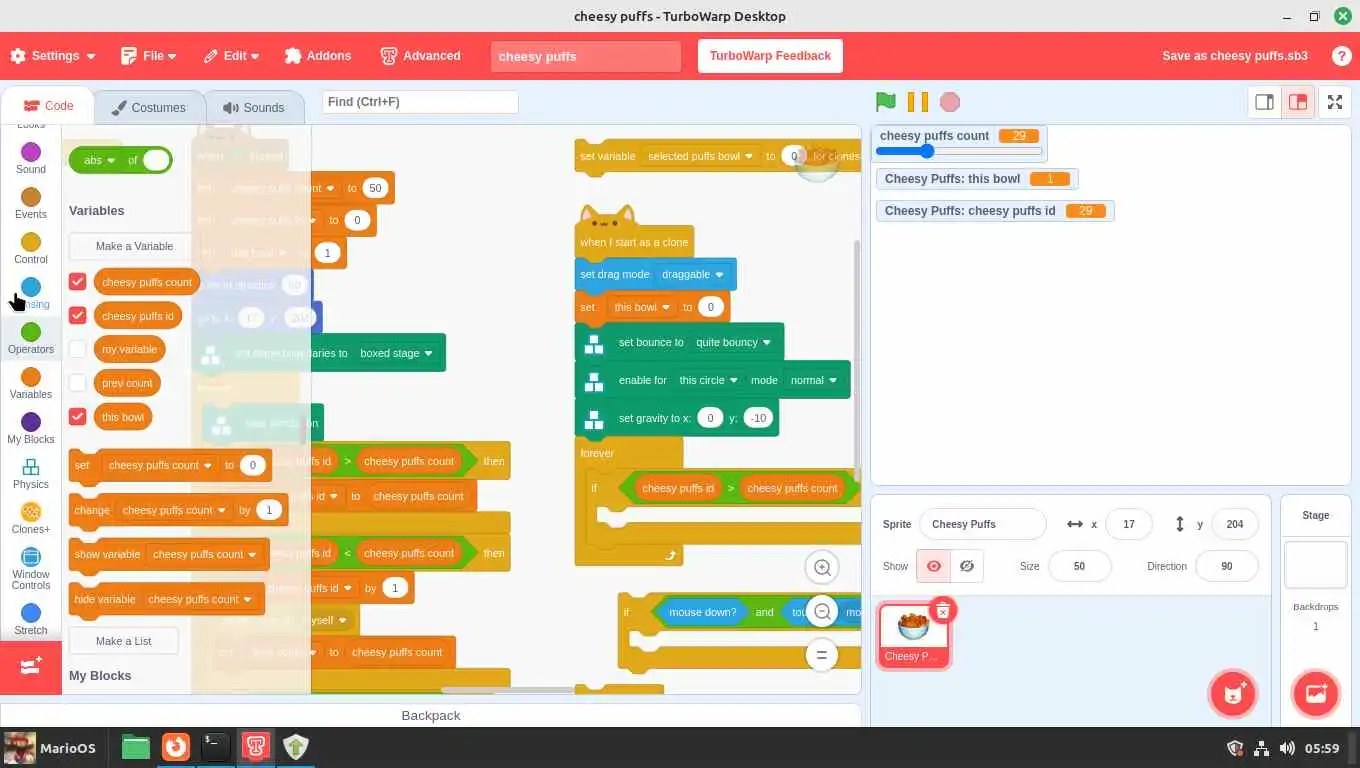Click the Make a List button
Viewport: 1360px width, 768px height.
[124, 641]
